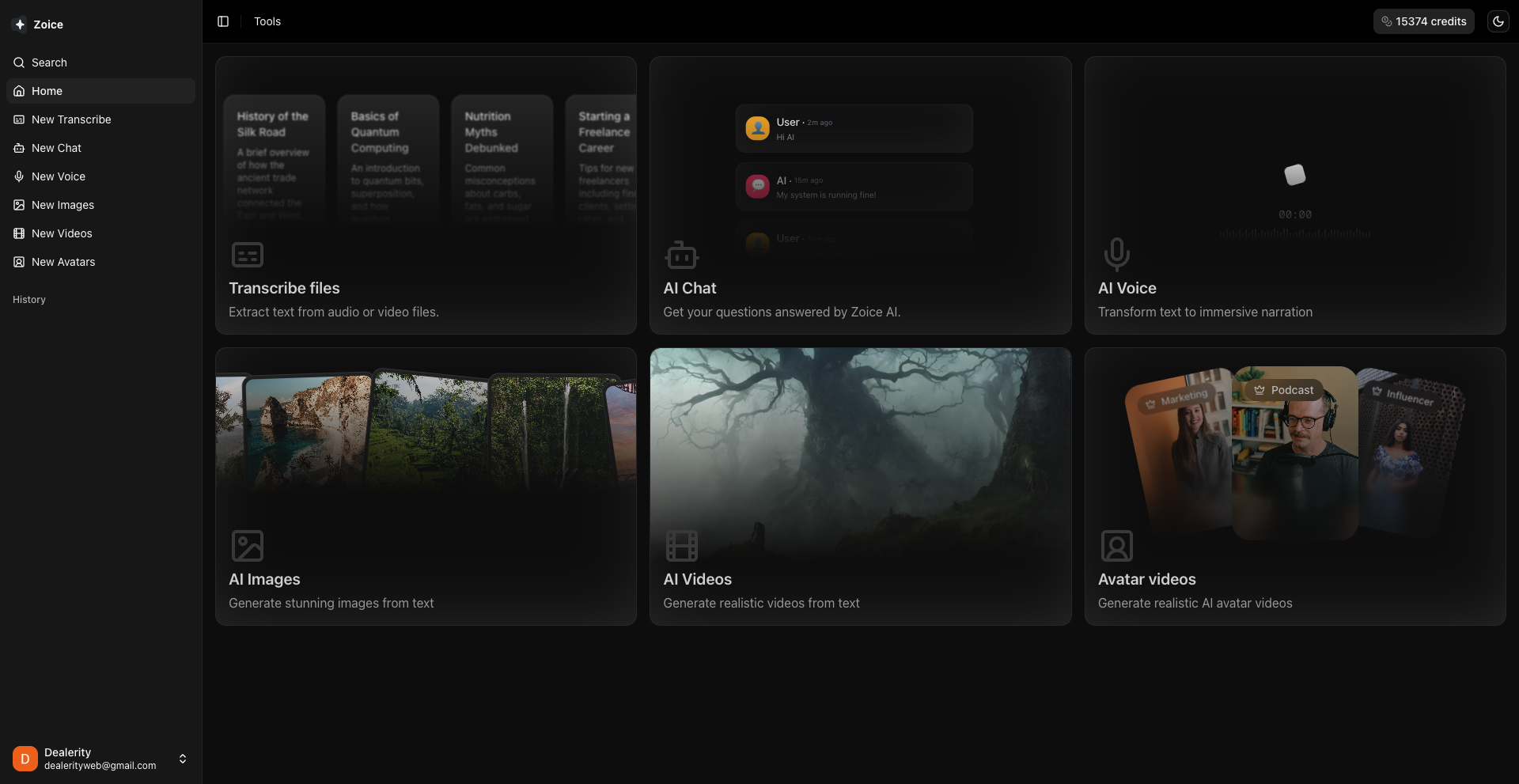Expand the Dealerity account switcher chevron

183,759
